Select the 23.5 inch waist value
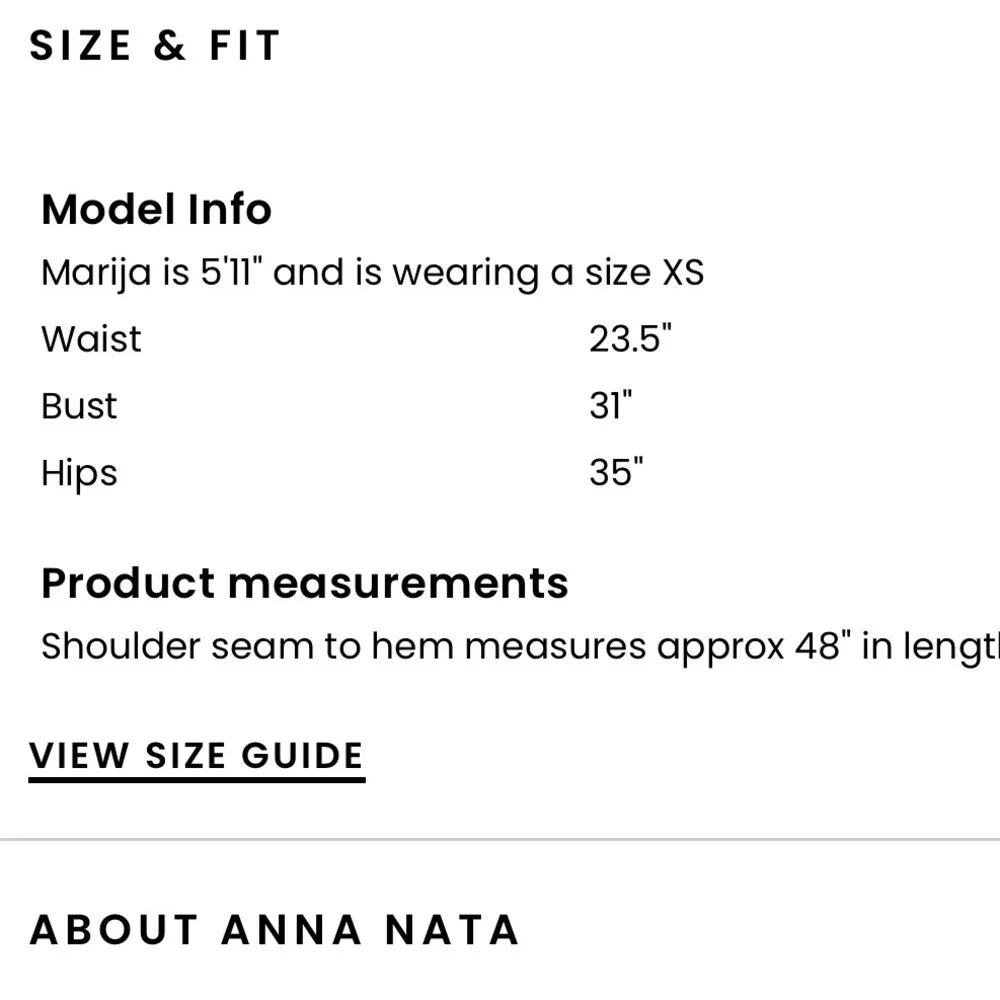1000x1000 pixels. (x=631, y=339)
